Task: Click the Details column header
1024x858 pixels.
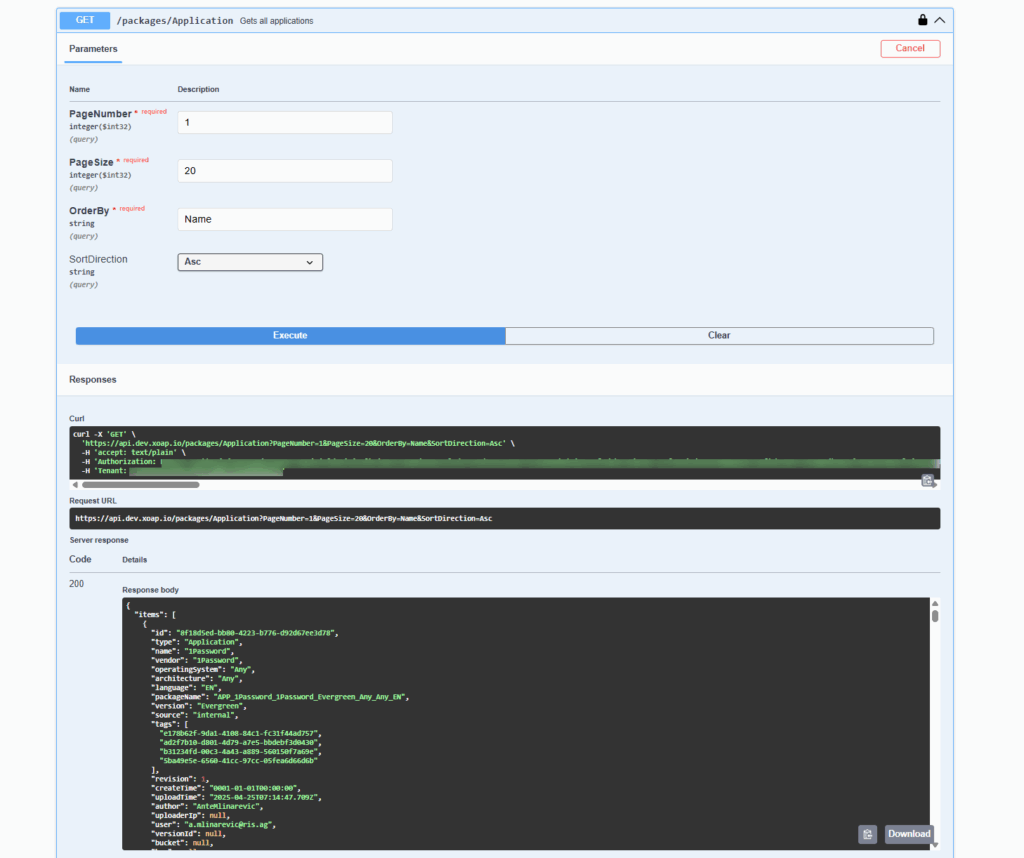Action: tap(135, 560)
